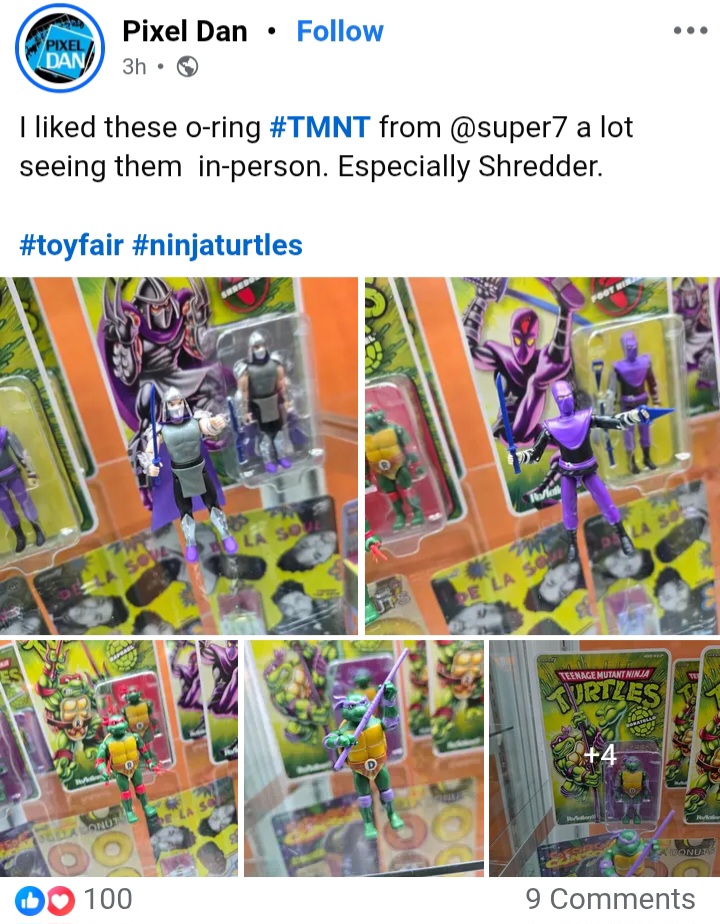This screenshot has width=720, height=924.
Task: View the 100 reactions count
Action: point(108,899)
